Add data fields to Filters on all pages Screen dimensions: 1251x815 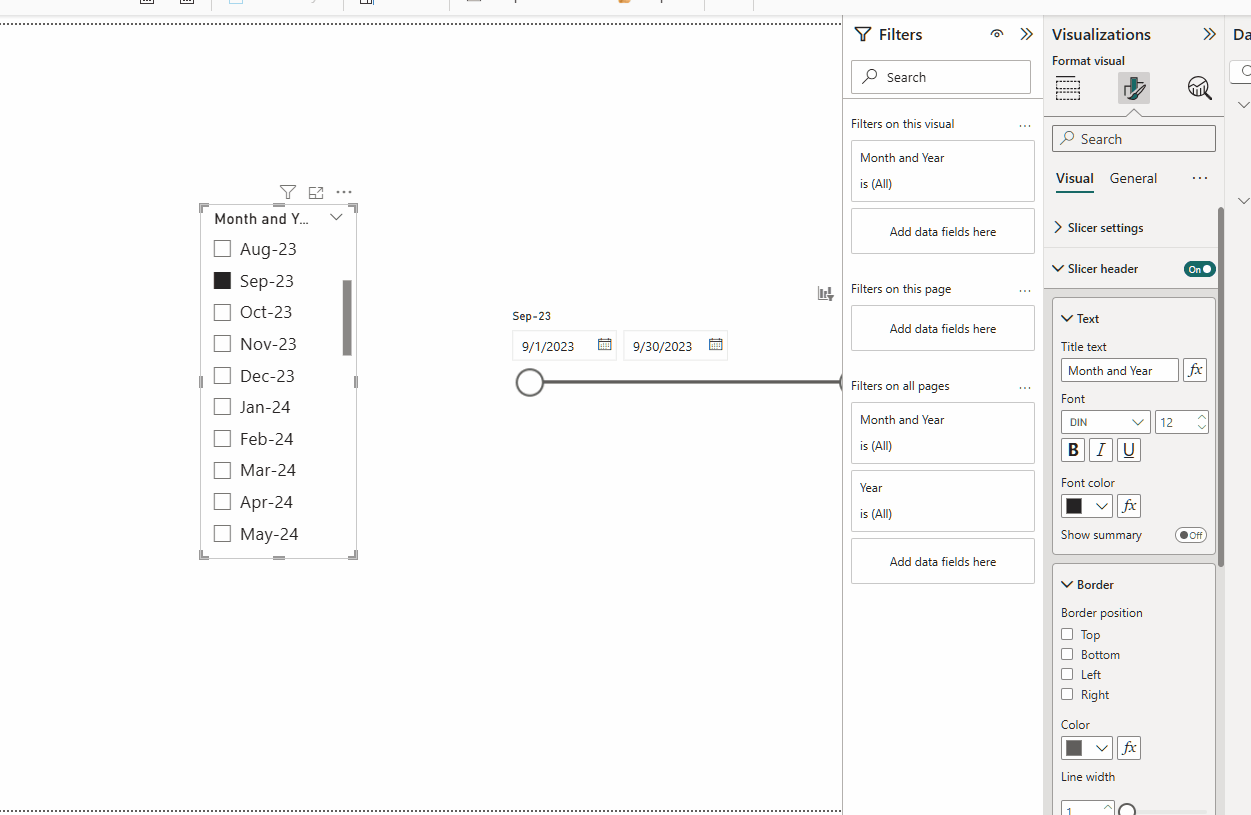[x=943, y=561]
